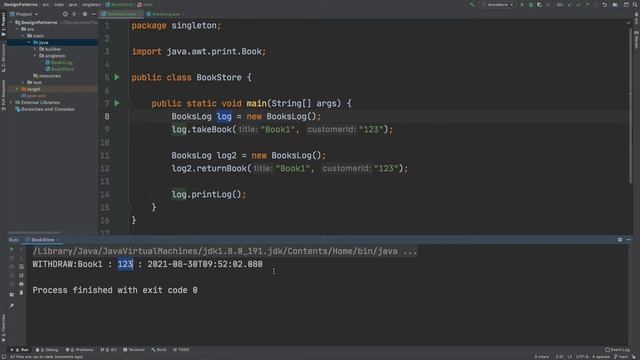Open Run panel settings gear
Screen dimensions: 640x360
(x=620, y=240)
